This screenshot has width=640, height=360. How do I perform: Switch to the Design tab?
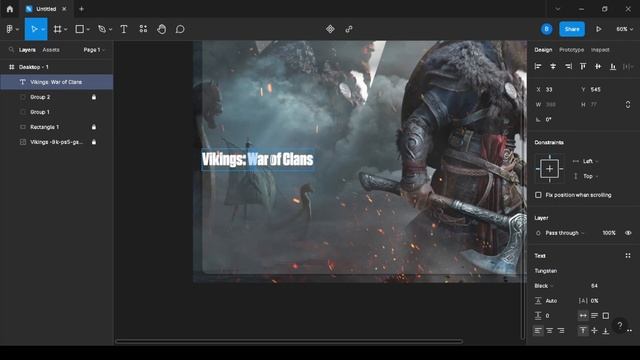(543, 50)
